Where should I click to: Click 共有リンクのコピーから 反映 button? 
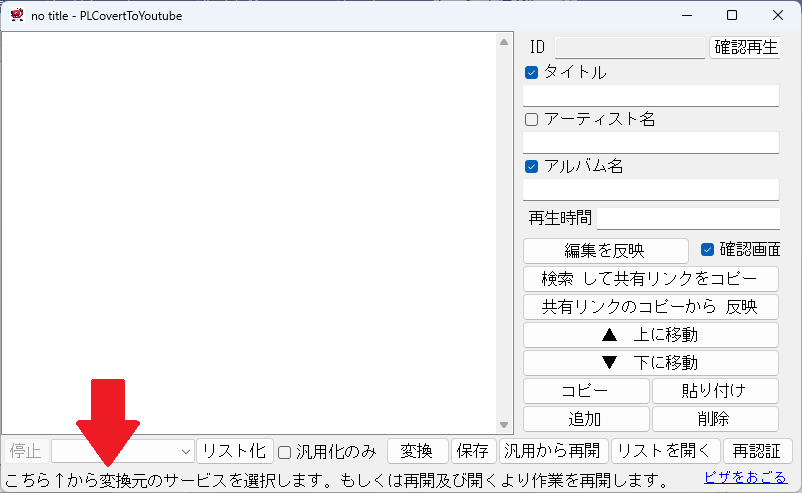pos(650,306)
